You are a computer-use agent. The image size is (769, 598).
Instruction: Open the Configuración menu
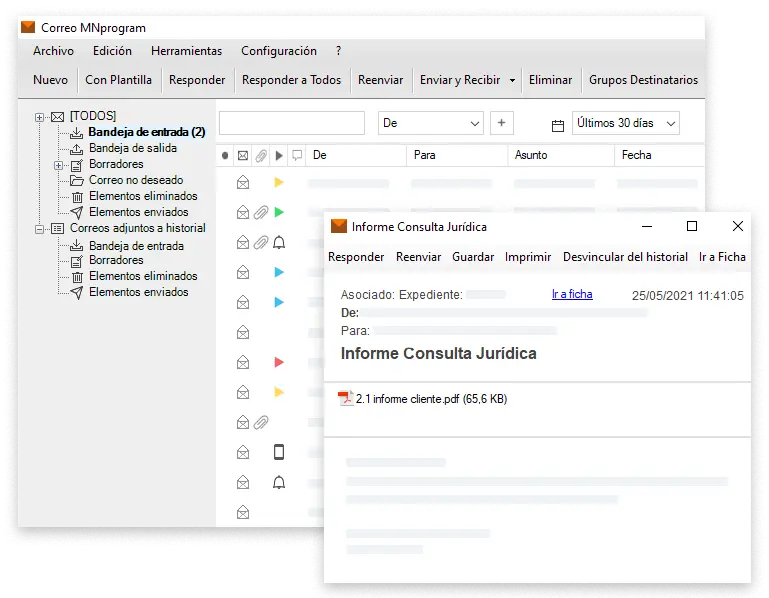278,51
